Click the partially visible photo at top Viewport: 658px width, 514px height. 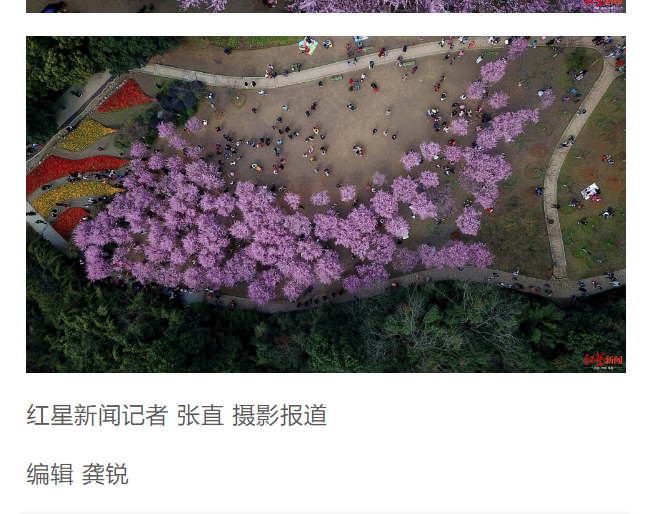coord(326,6)
